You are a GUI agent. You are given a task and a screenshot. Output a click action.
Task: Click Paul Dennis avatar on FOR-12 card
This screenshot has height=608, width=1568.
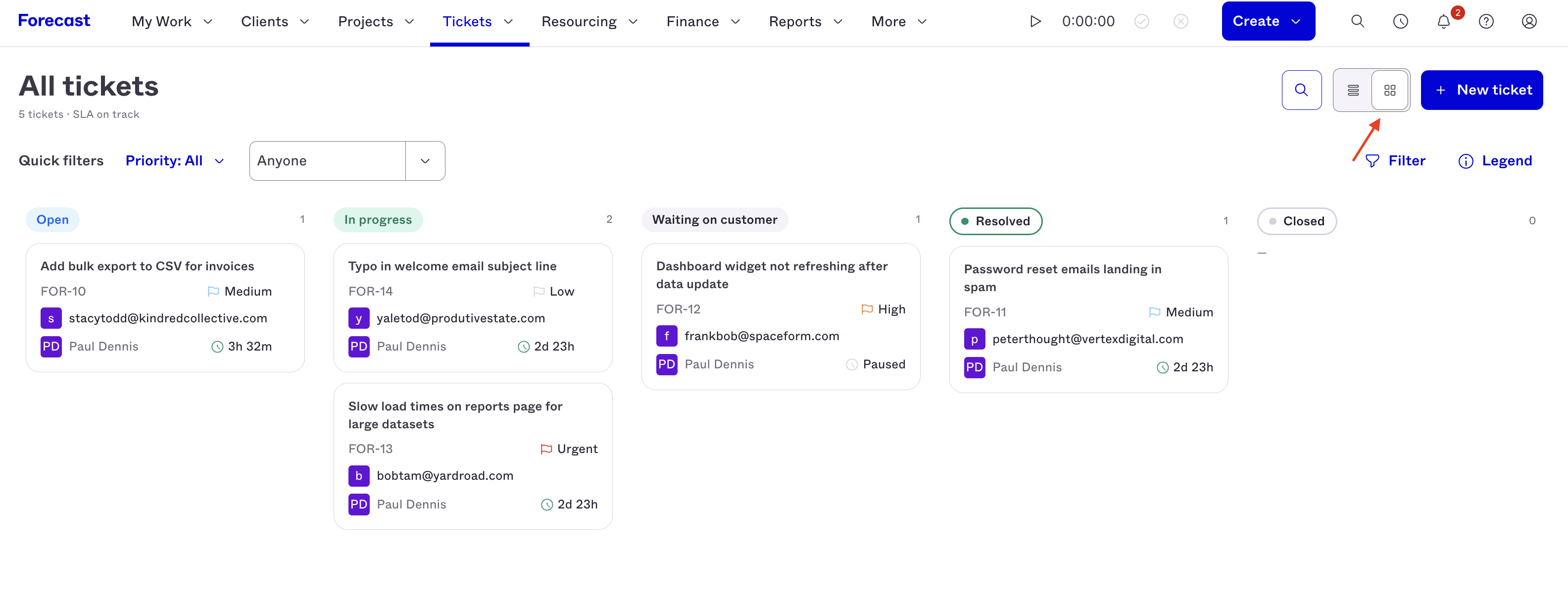tap(667, 364)
